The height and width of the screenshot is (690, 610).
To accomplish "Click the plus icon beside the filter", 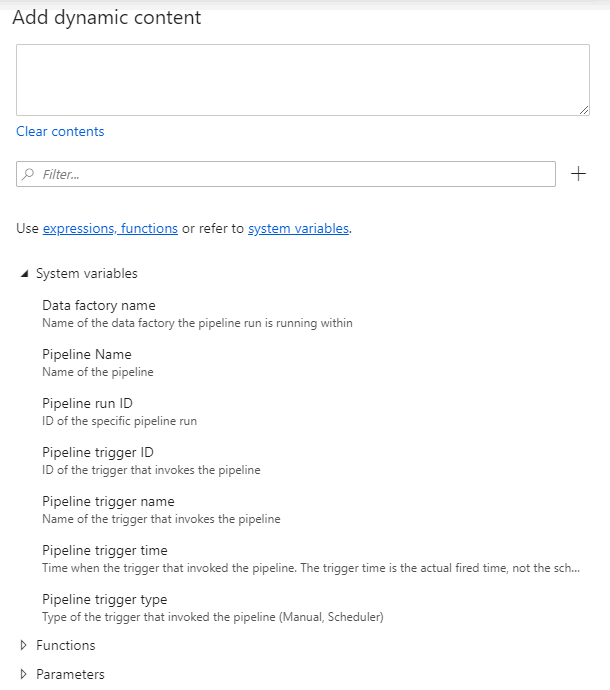I will coord(578,174).
